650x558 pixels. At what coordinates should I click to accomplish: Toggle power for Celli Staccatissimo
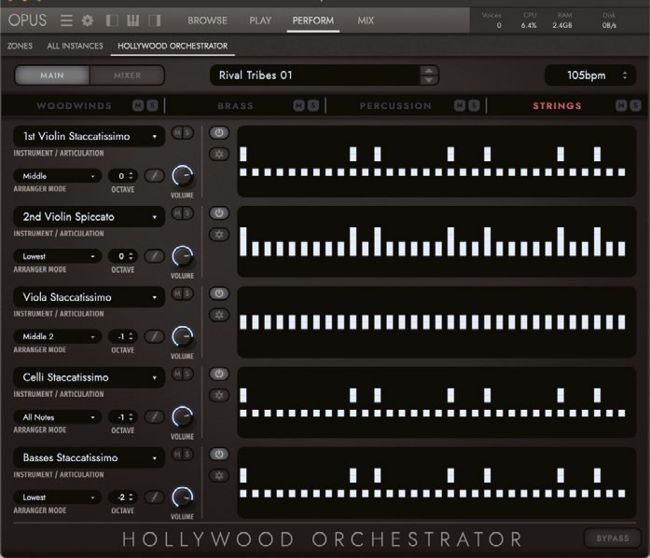click(219, 374)
